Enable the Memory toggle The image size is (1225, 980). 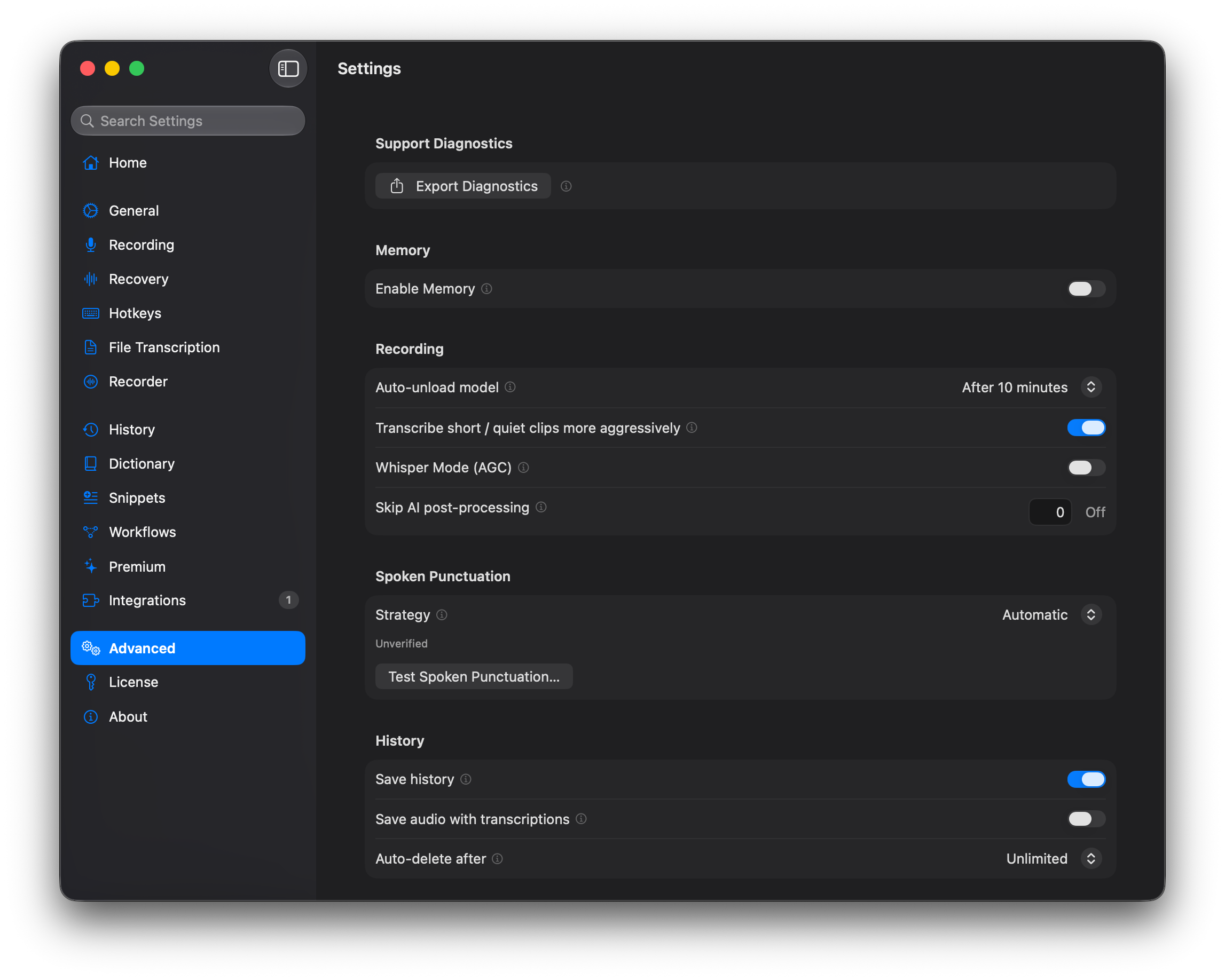(1086, 289)
